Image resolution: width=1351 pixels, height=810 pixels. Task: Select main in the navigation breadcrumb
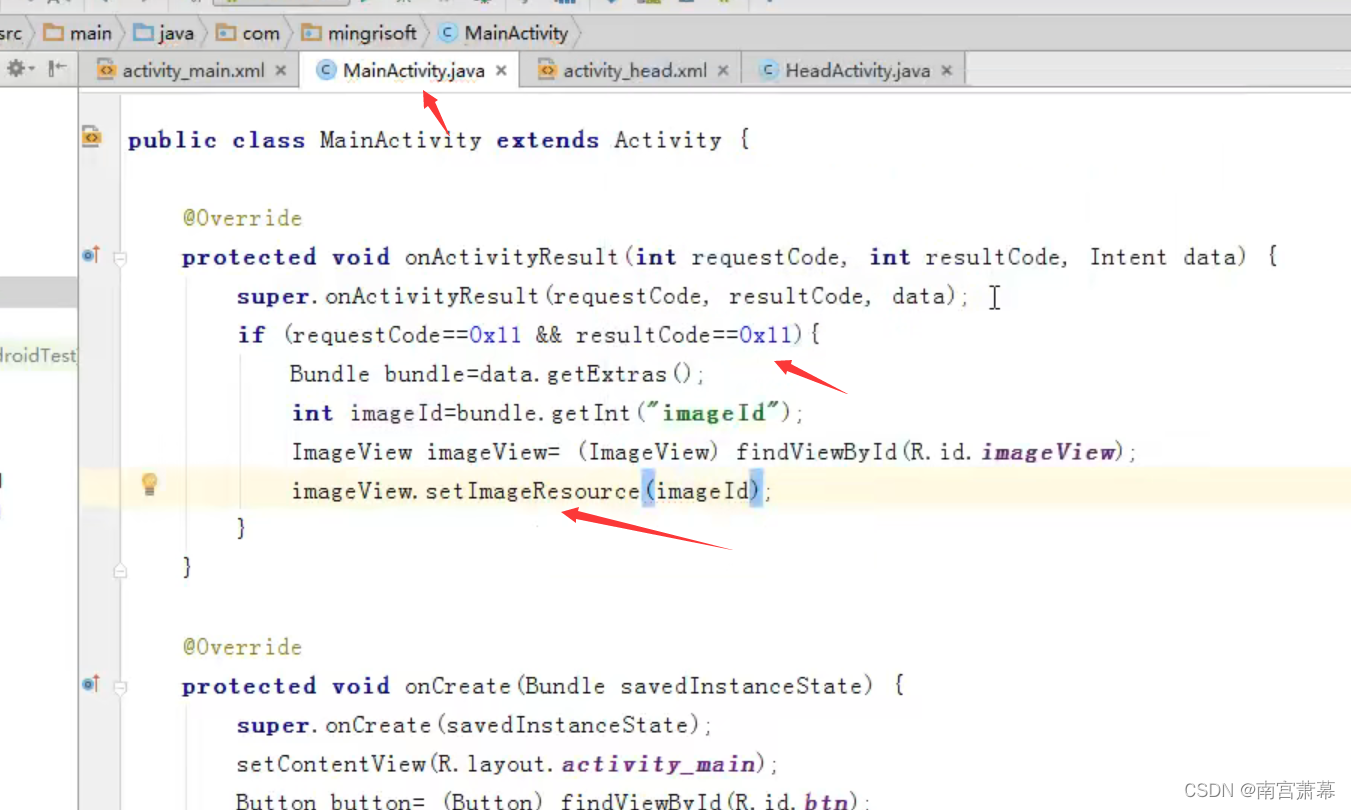tap(91, 33)
